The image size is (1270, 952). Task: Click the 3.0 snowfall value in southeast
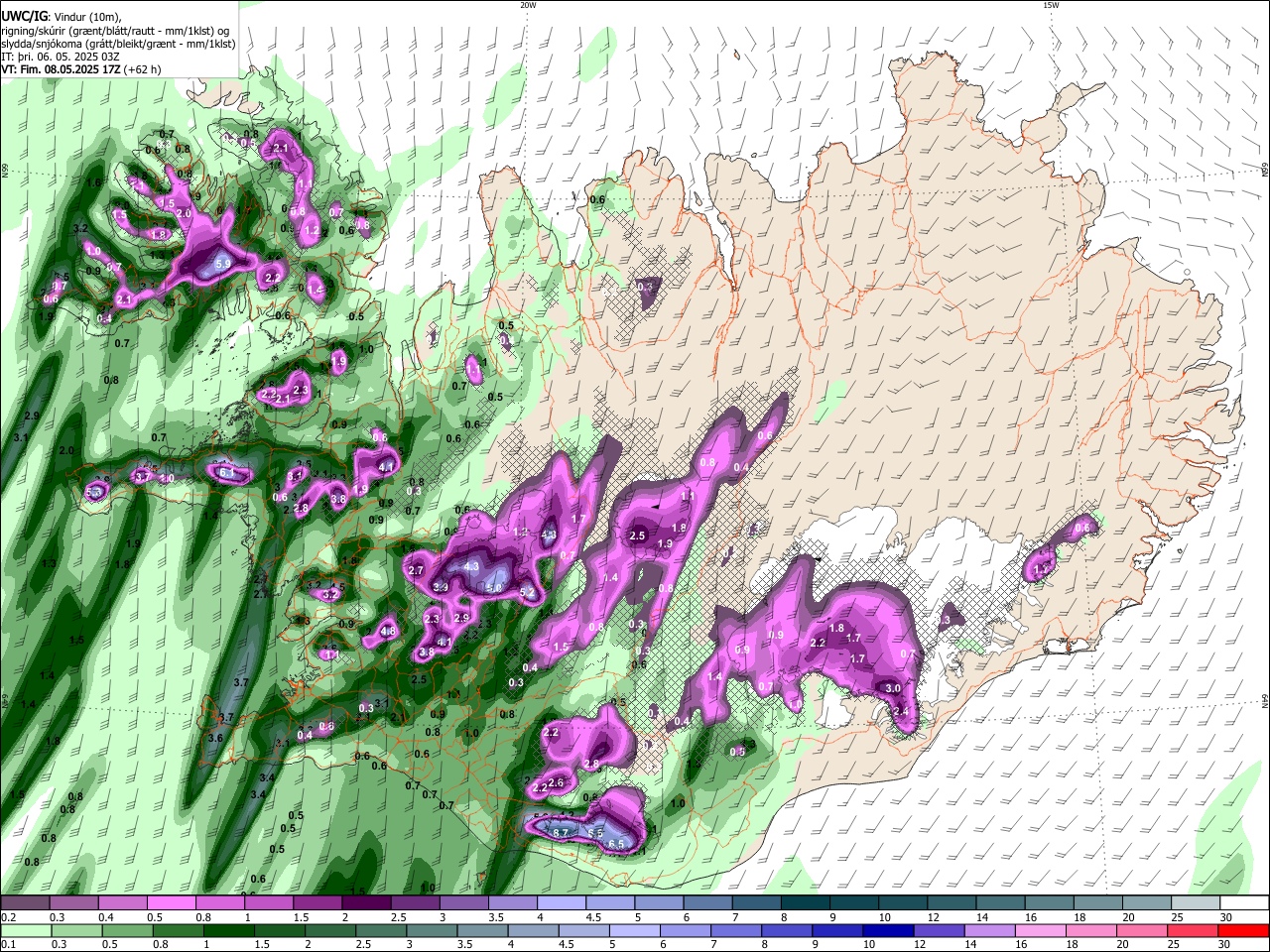pyautogui.click(x=892, y=688)
